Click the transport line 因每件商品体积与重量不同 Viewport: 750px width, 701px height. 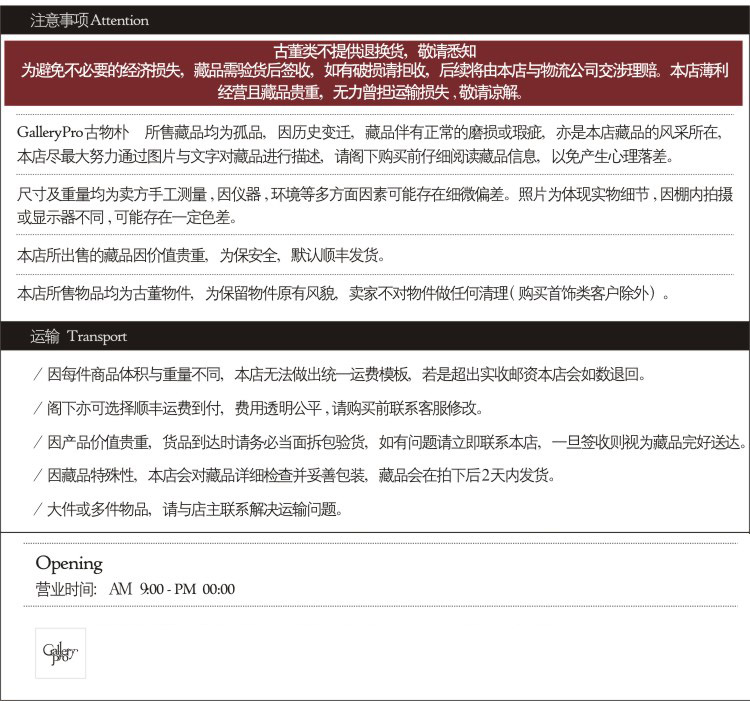(340, 374)
